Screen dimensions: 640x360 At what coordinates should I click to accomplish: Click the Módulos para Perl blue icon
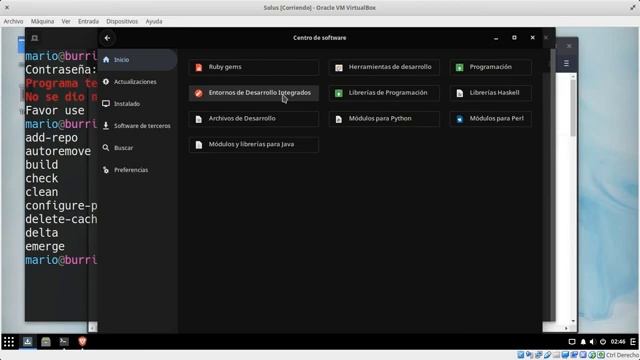(x=460, y=119)
